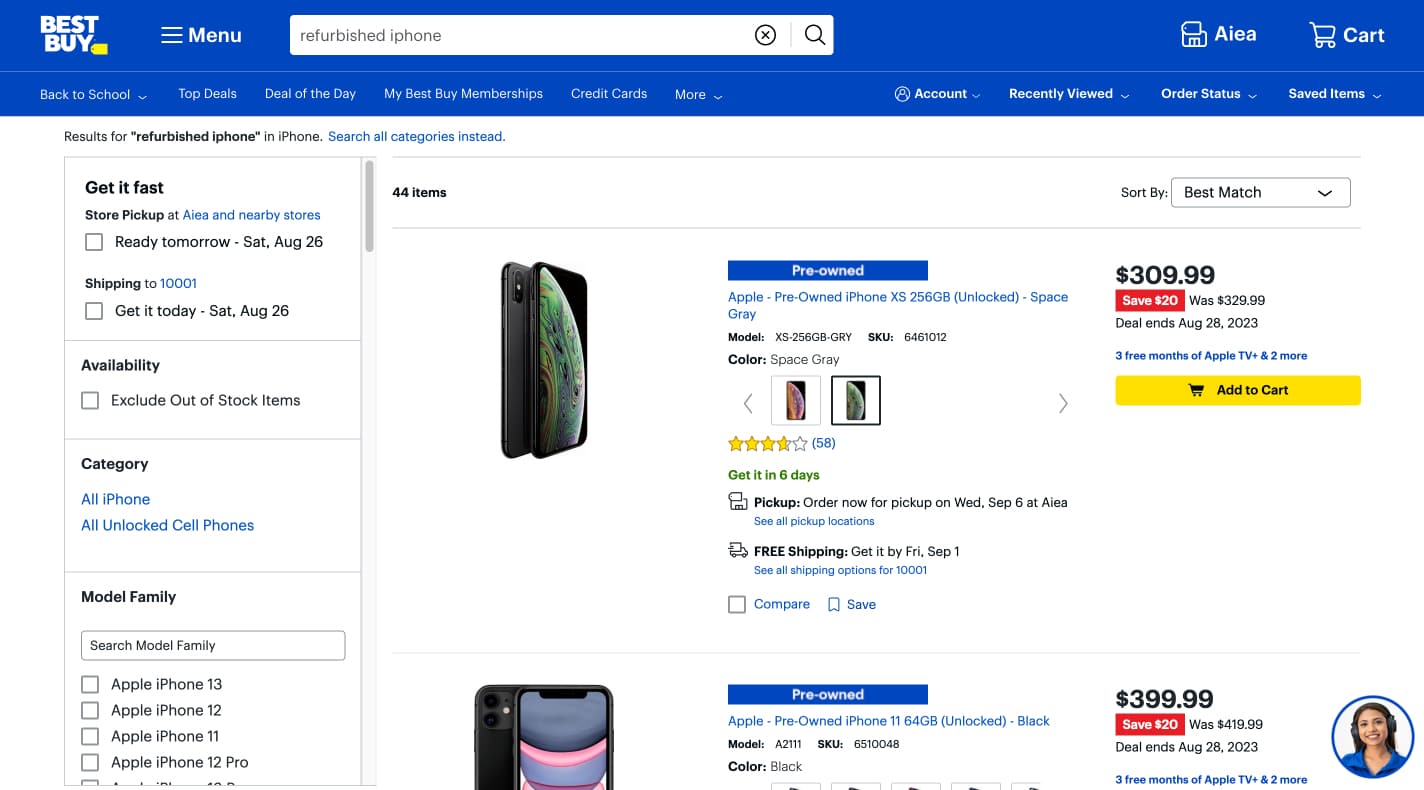Expand the Account dropdown
Screen dimensions: 1424x790
tap(937, 94)
